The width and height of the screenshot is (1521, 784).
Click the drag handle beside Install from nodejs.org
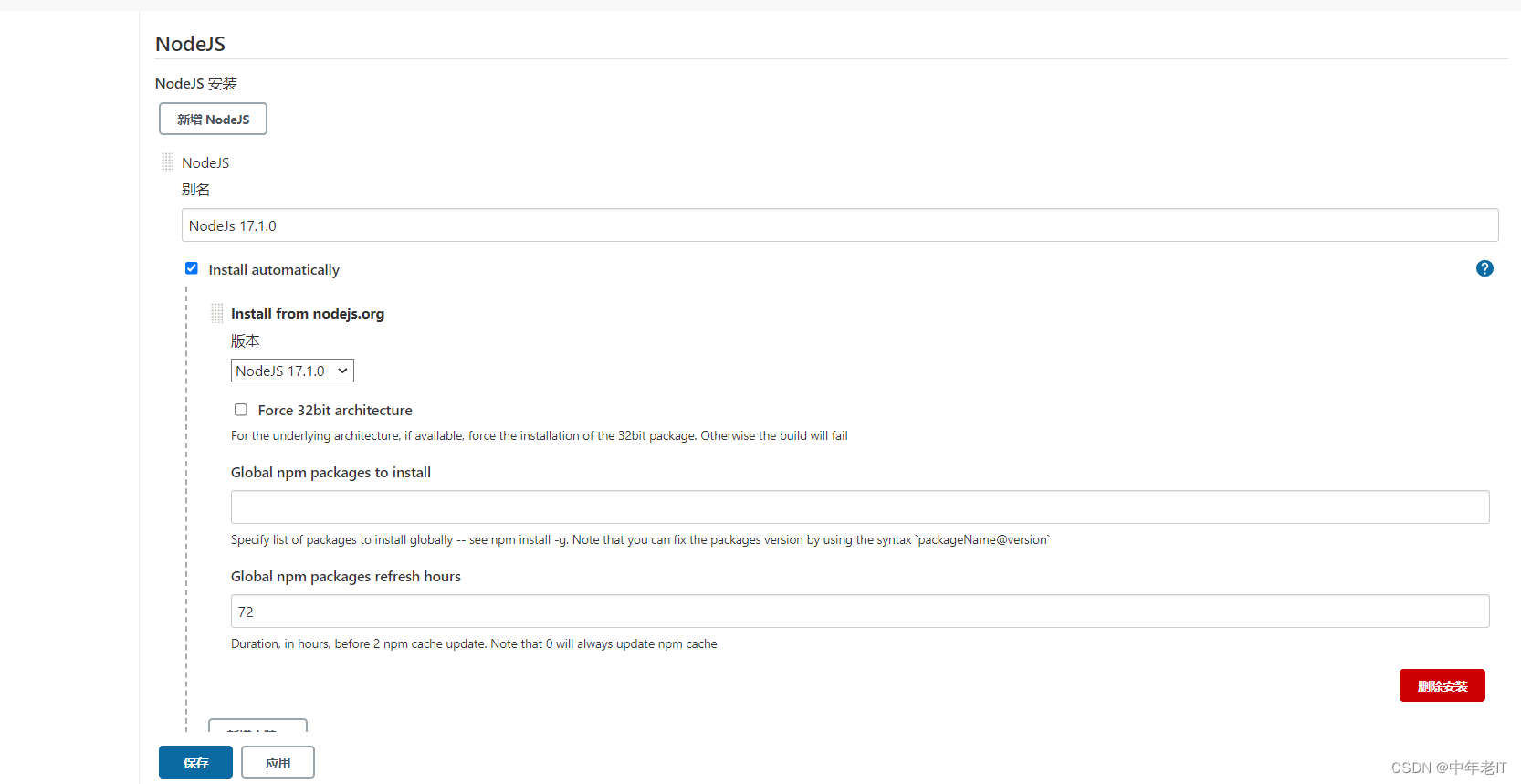[216, 312]
